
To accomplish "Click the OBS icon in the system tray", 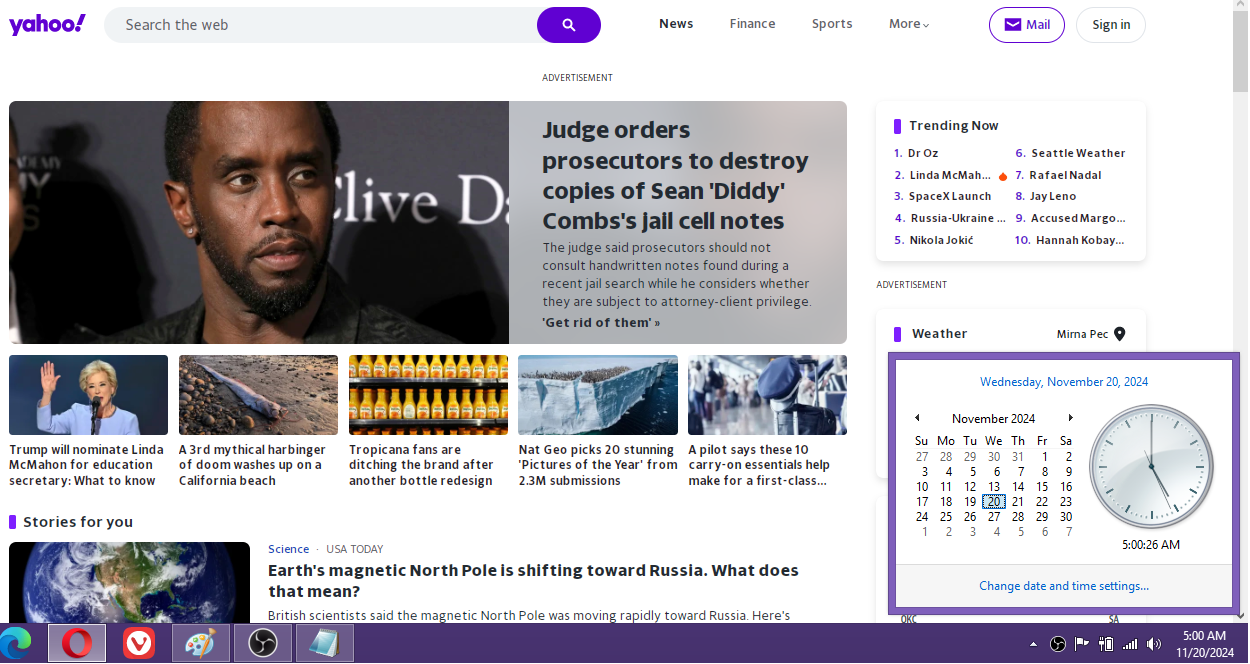I will pyautogui.click(x=1058, y=644).
